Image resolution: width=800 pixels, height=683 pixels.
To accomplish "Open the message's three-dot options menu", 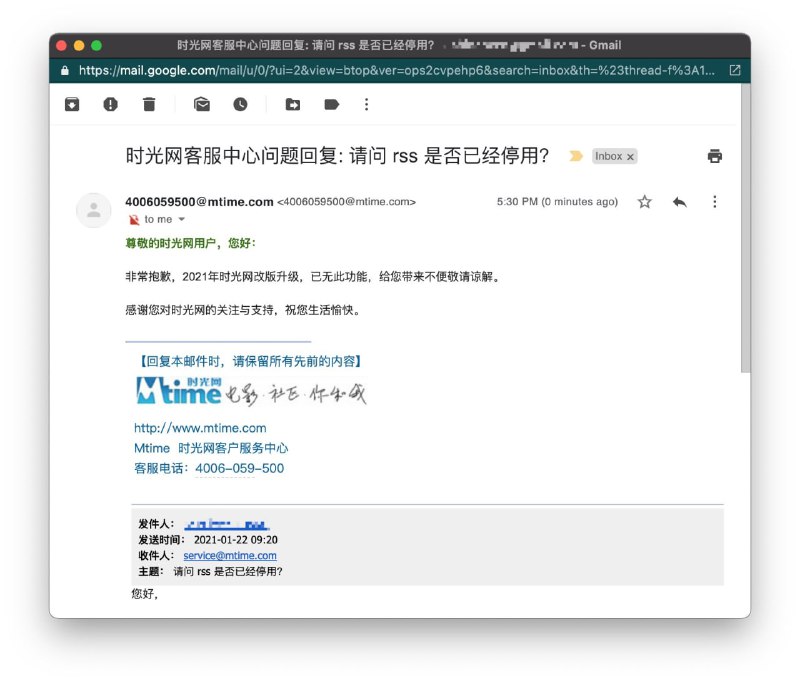I will click(715, 201).
